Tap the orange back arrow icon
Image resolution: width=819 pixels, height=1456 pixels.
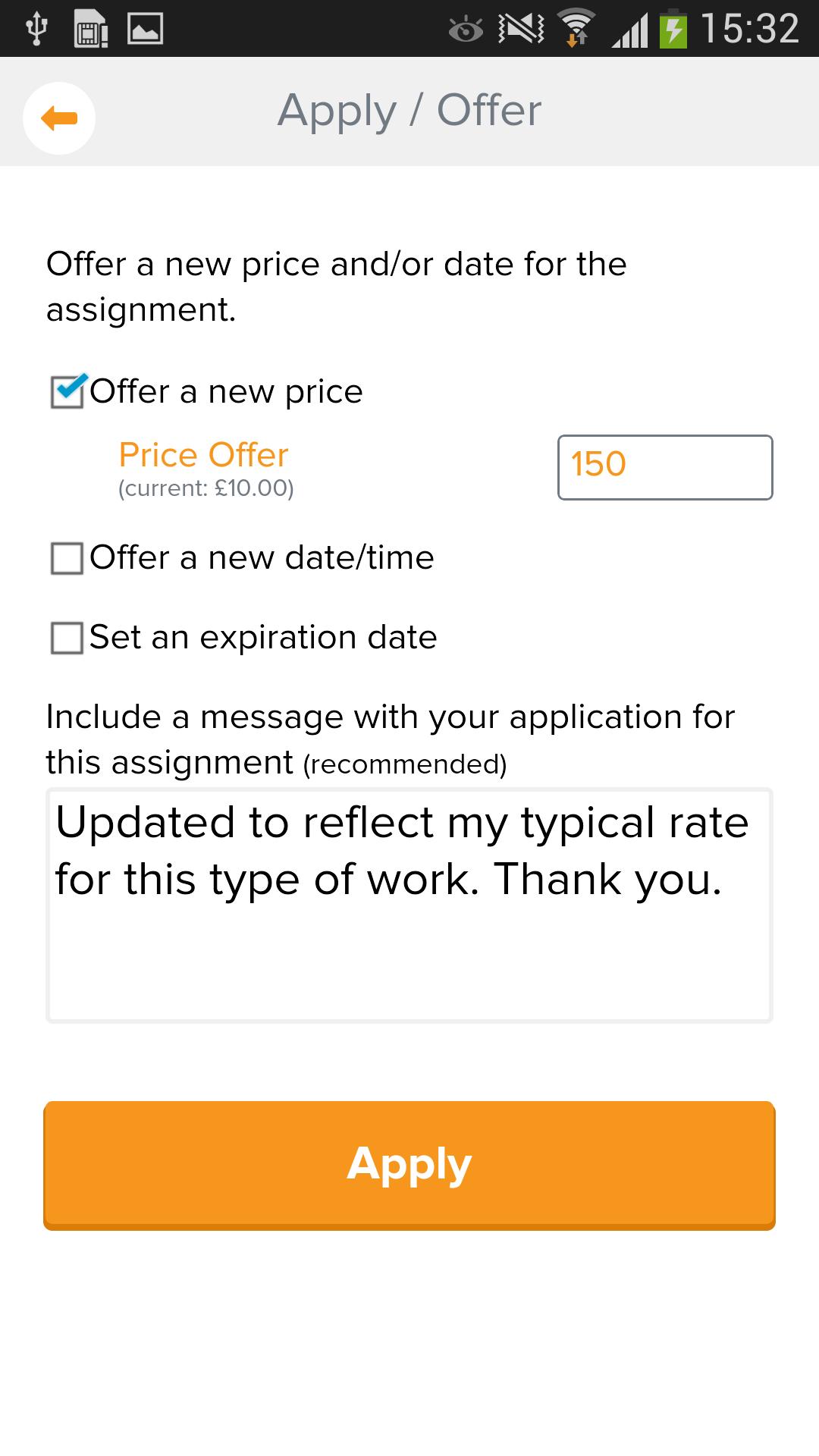(59, 118)
